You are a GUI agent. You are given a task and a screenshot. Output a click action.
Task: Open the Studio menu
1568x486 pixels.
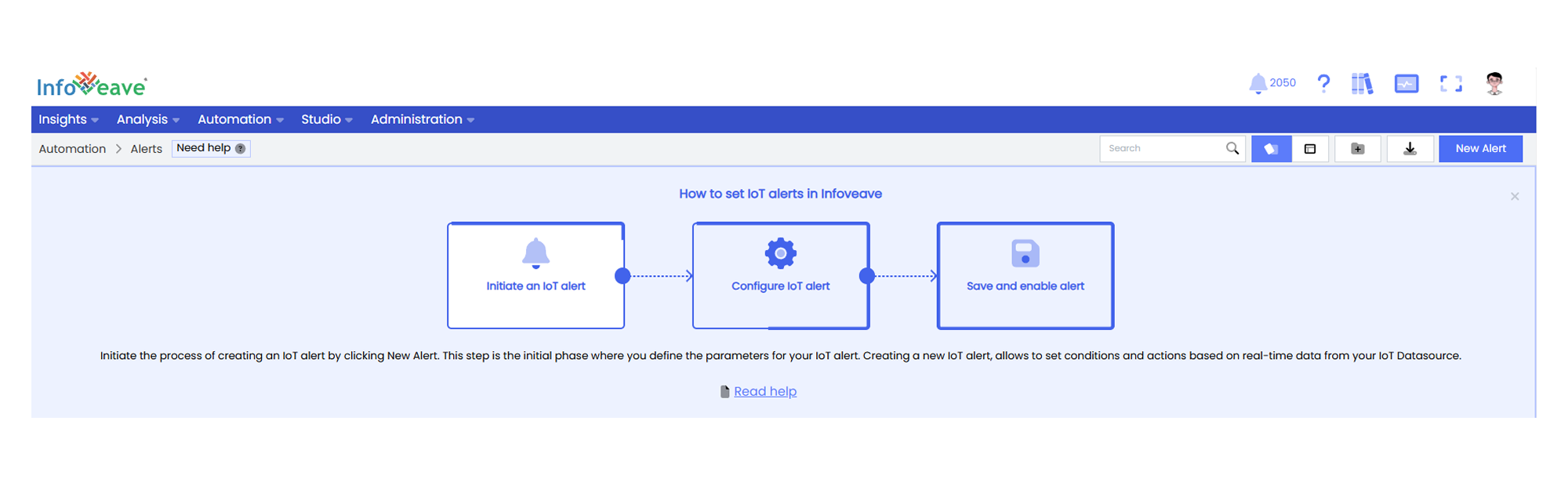coord(326,119)
